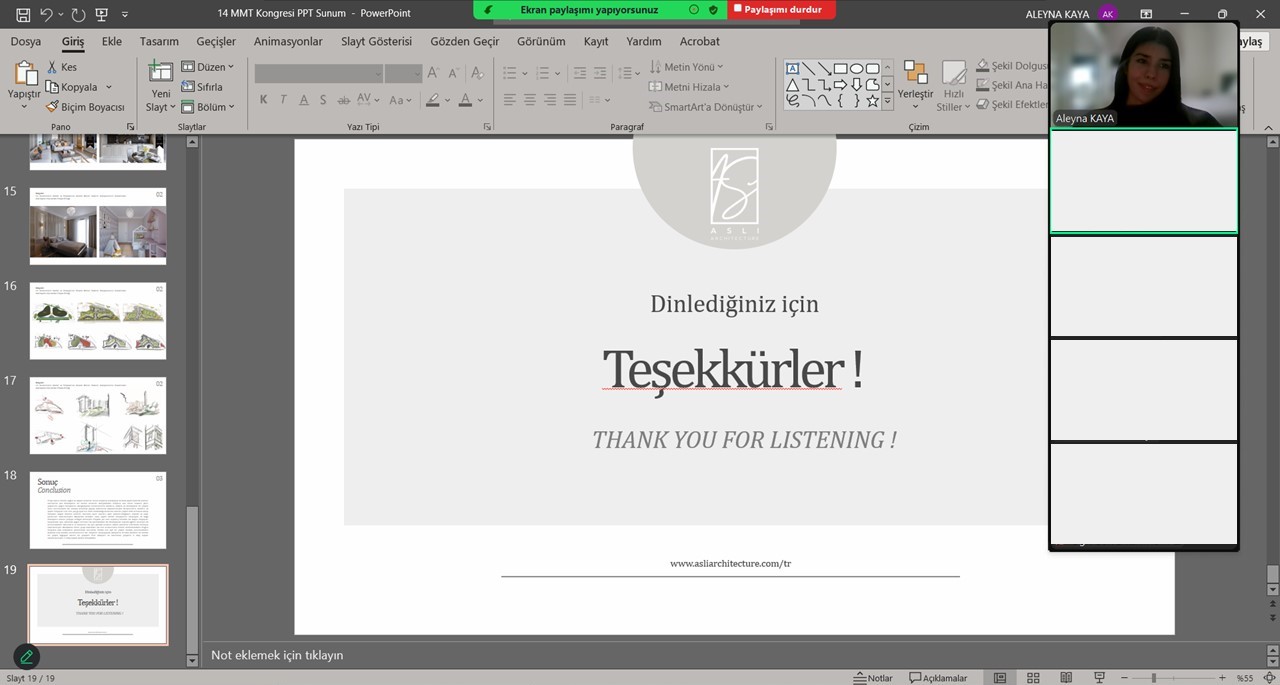Select slide 18 Sonuç thumbnail

[98, 510]
